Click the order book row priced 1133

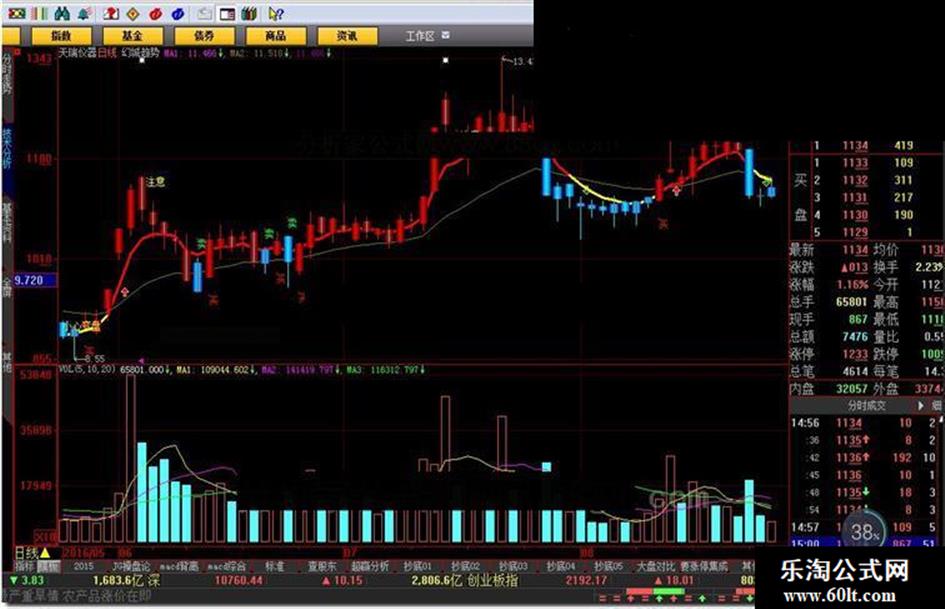864,163
